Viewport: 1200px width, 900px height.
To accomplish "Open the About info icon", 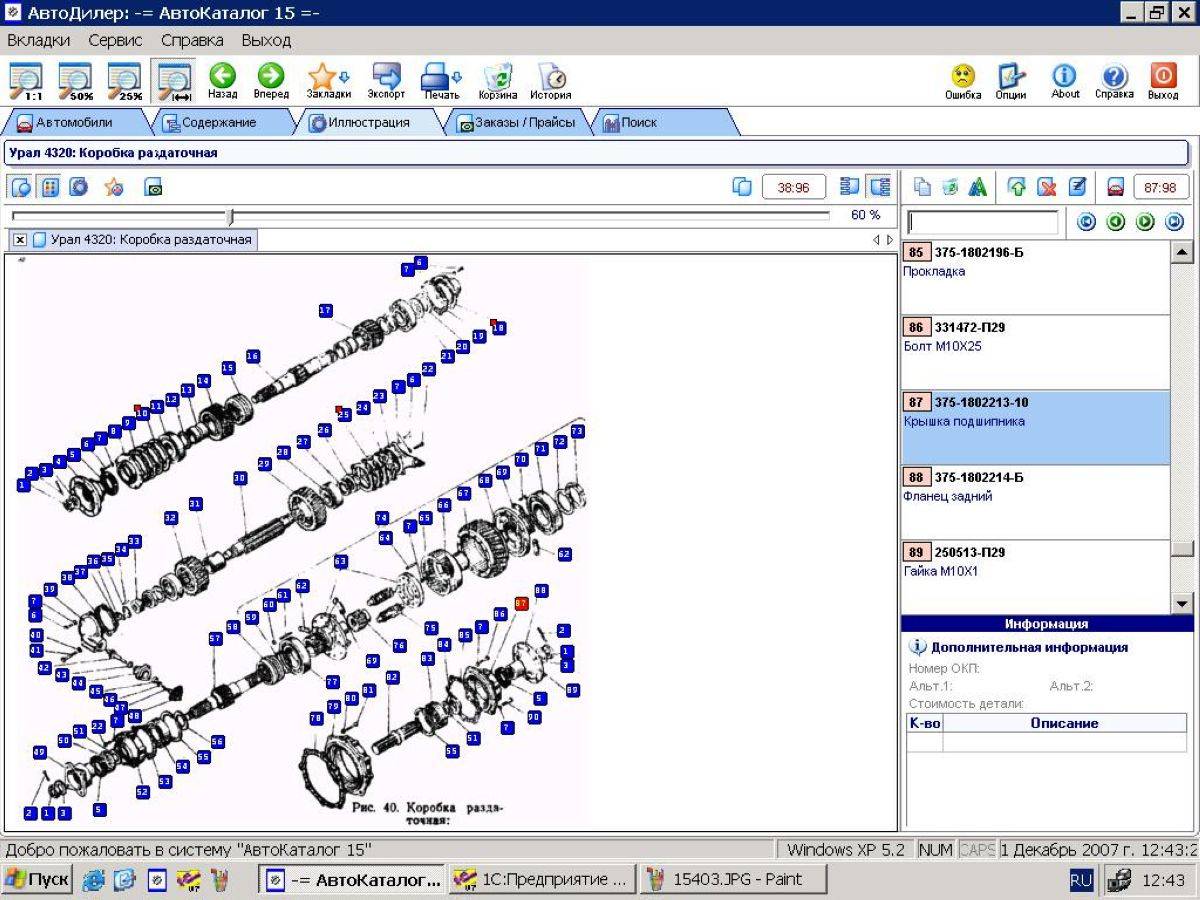I will click(1065, 82).
